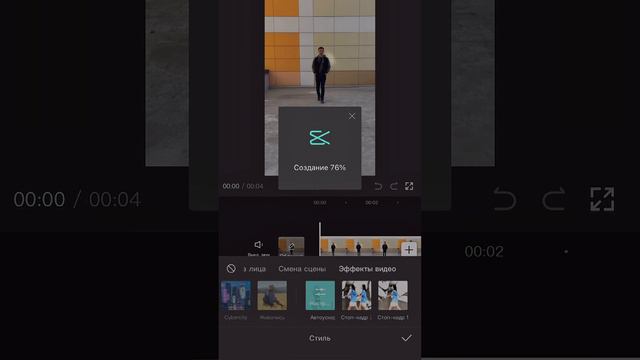
Task: Confirm style with the checkmark
Action: click(407, 338)
